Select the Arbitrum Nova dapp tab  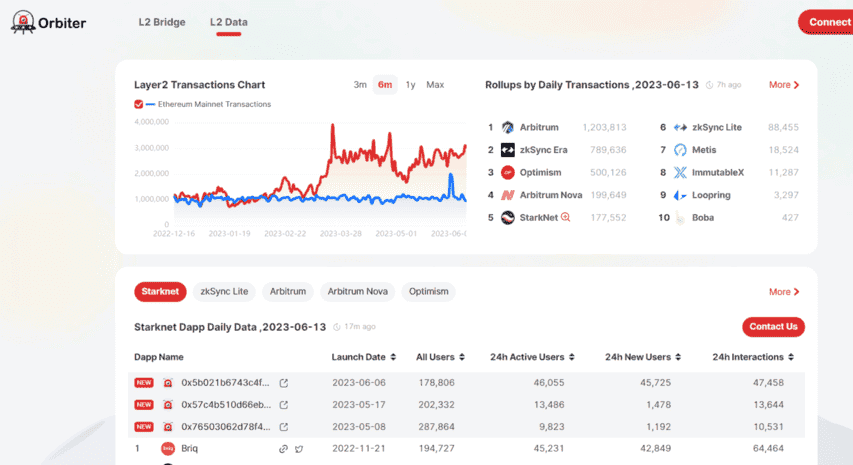click(x=357, y=292)
